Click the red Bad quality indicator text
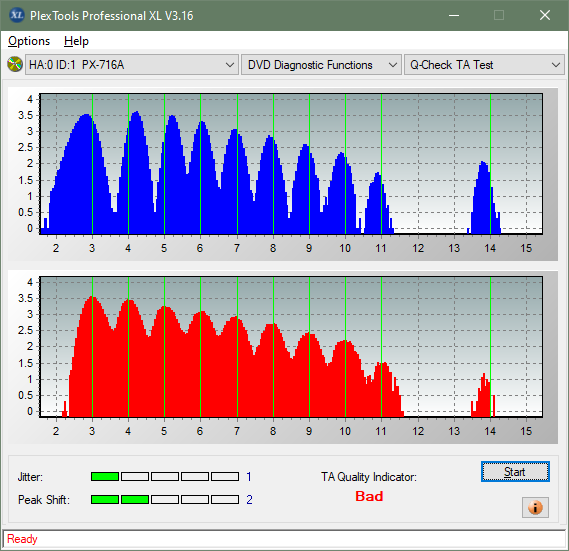 pyautogui.click(x=369, y=496)
